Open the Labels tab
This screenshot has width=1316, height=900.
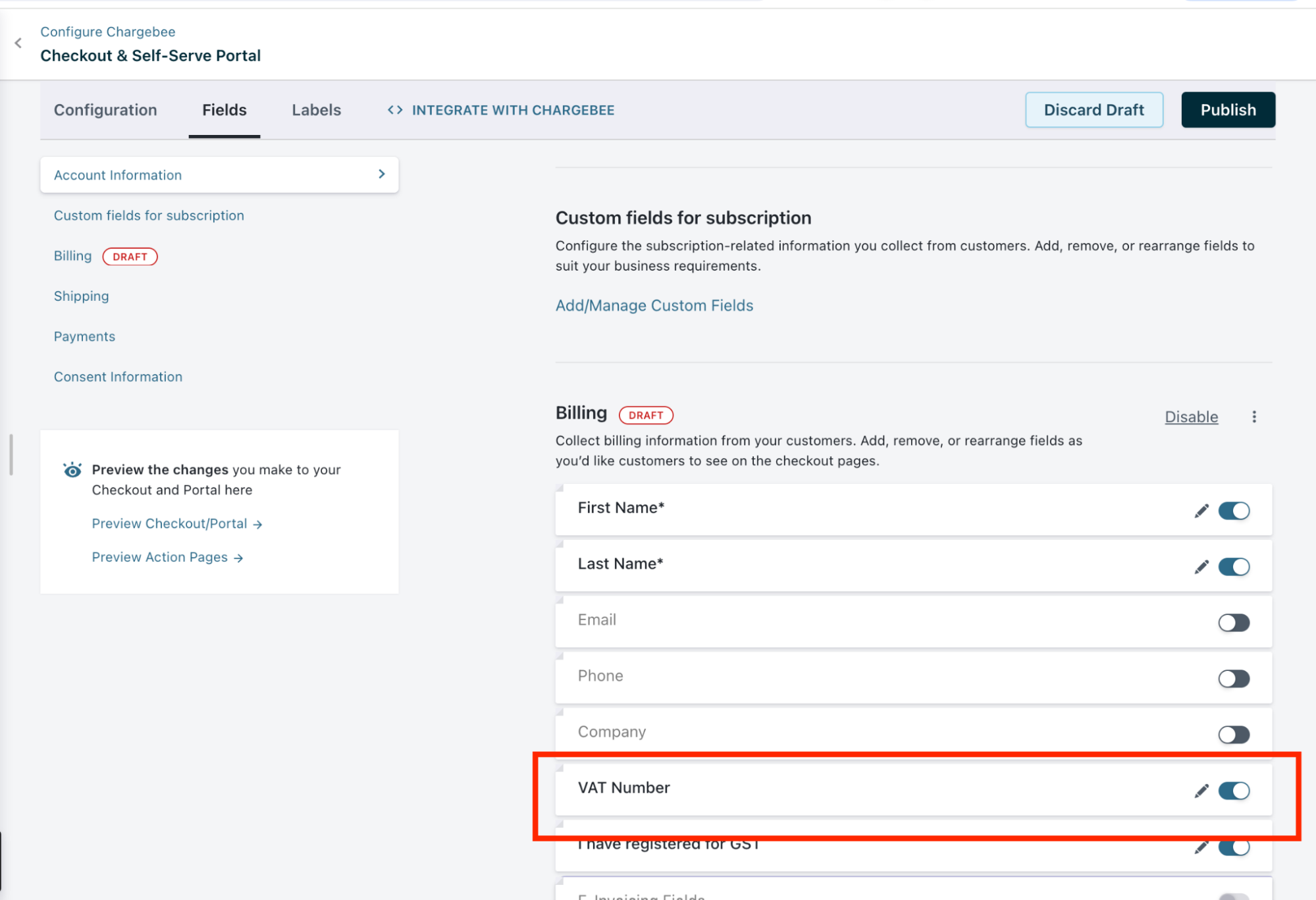(x=316, y=110)
